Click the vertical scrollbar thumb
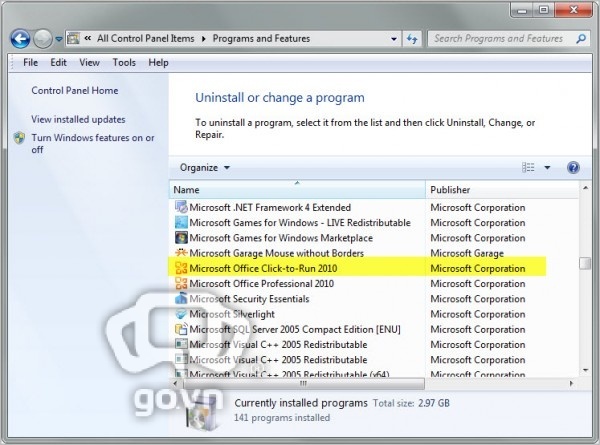Viewport: 600px width, 445px height. (x=585, y=263)
